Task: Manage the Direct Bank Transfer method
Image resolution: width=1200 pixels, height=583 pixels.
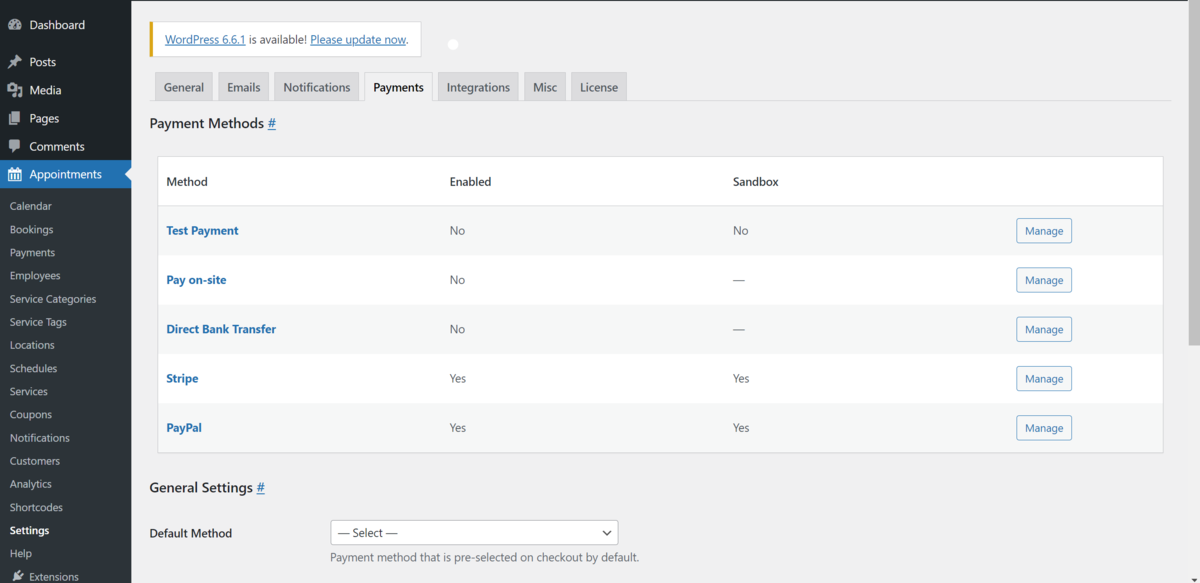Action: click(1044, 329)
